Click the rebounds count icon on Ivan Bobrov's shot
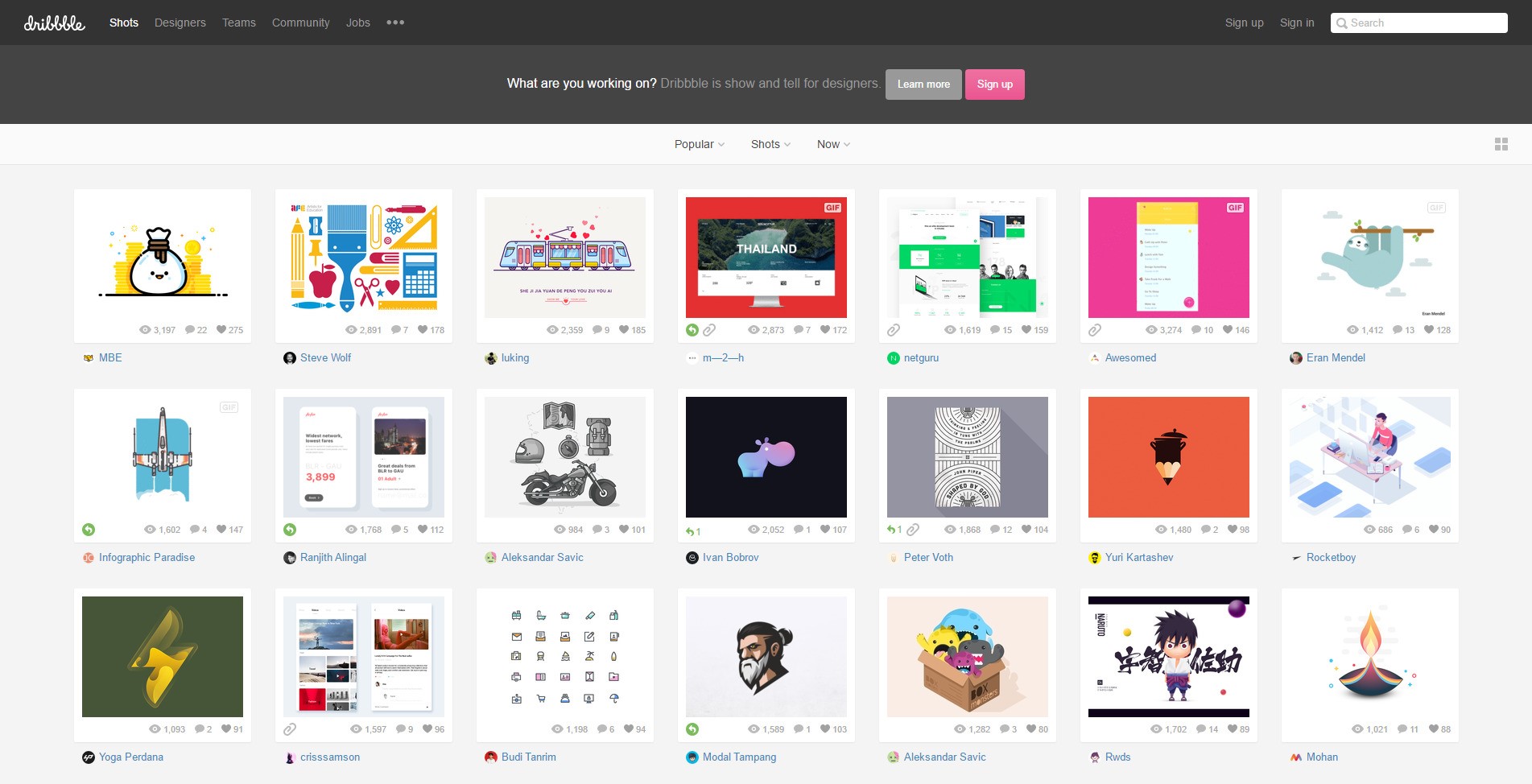Screen dimensions: 1532x784 692,530
